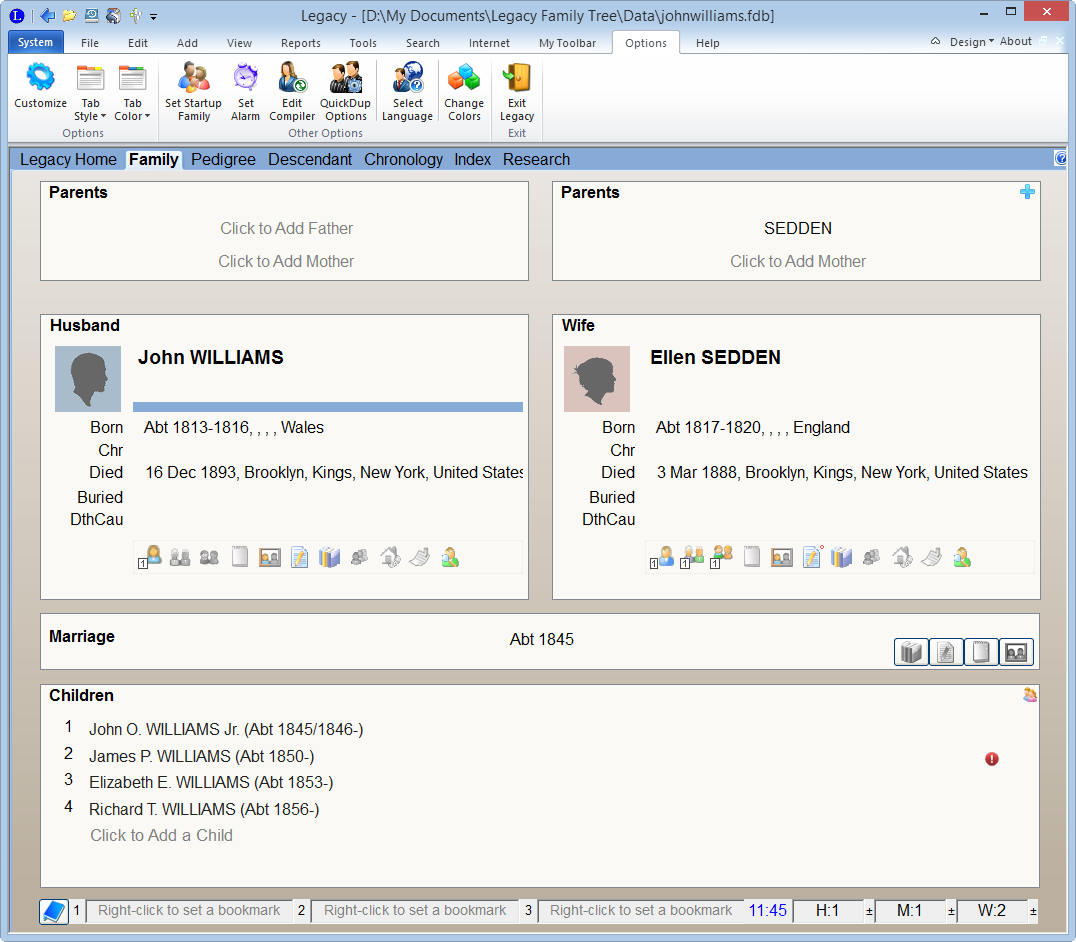Click the plus/minus next to H:1
Viewport: 1076px width, 942px height.
point(869,911)
